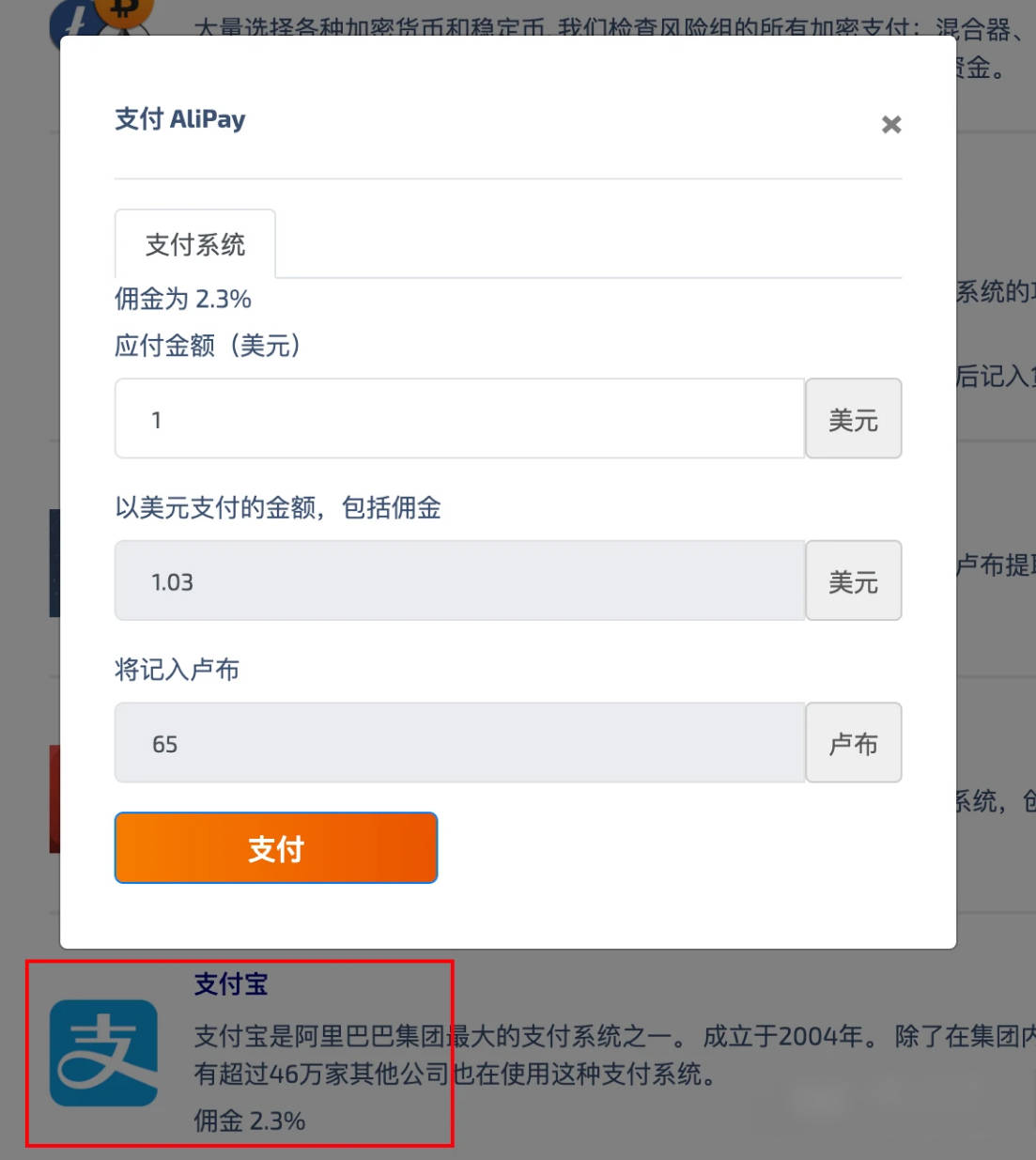Click the 将记入卢布 field showing 65
The height and width of the screenshot is (1160, 1036).
click(459, 743)
